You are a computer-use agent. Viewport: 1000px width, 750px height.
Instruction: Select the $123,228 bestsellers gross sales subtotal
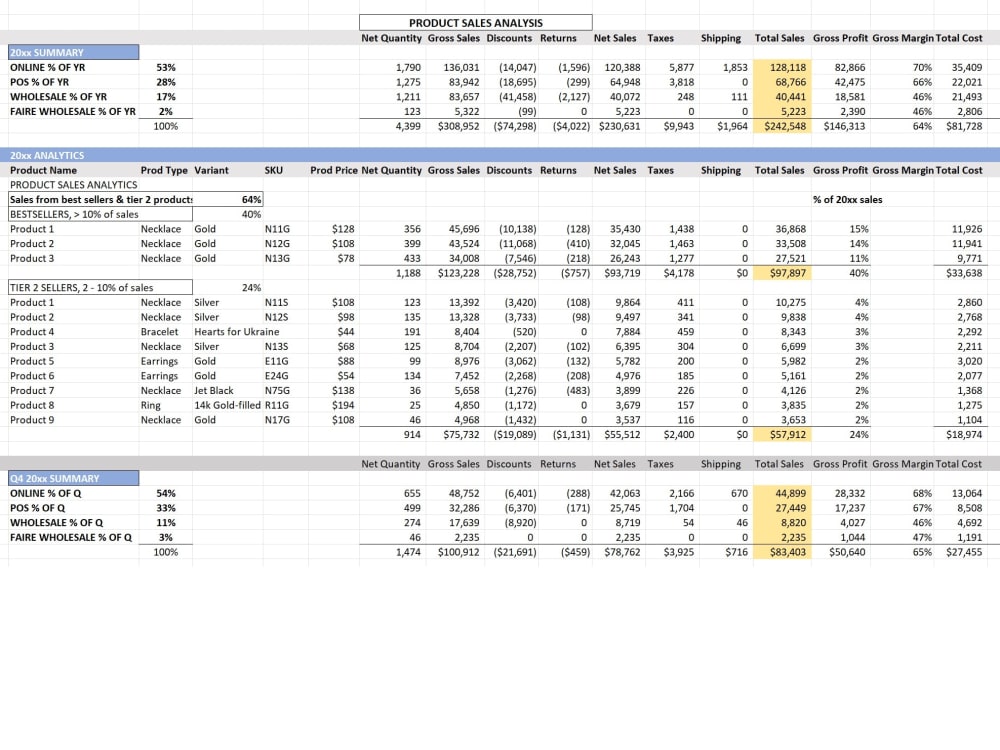[459, 272]
